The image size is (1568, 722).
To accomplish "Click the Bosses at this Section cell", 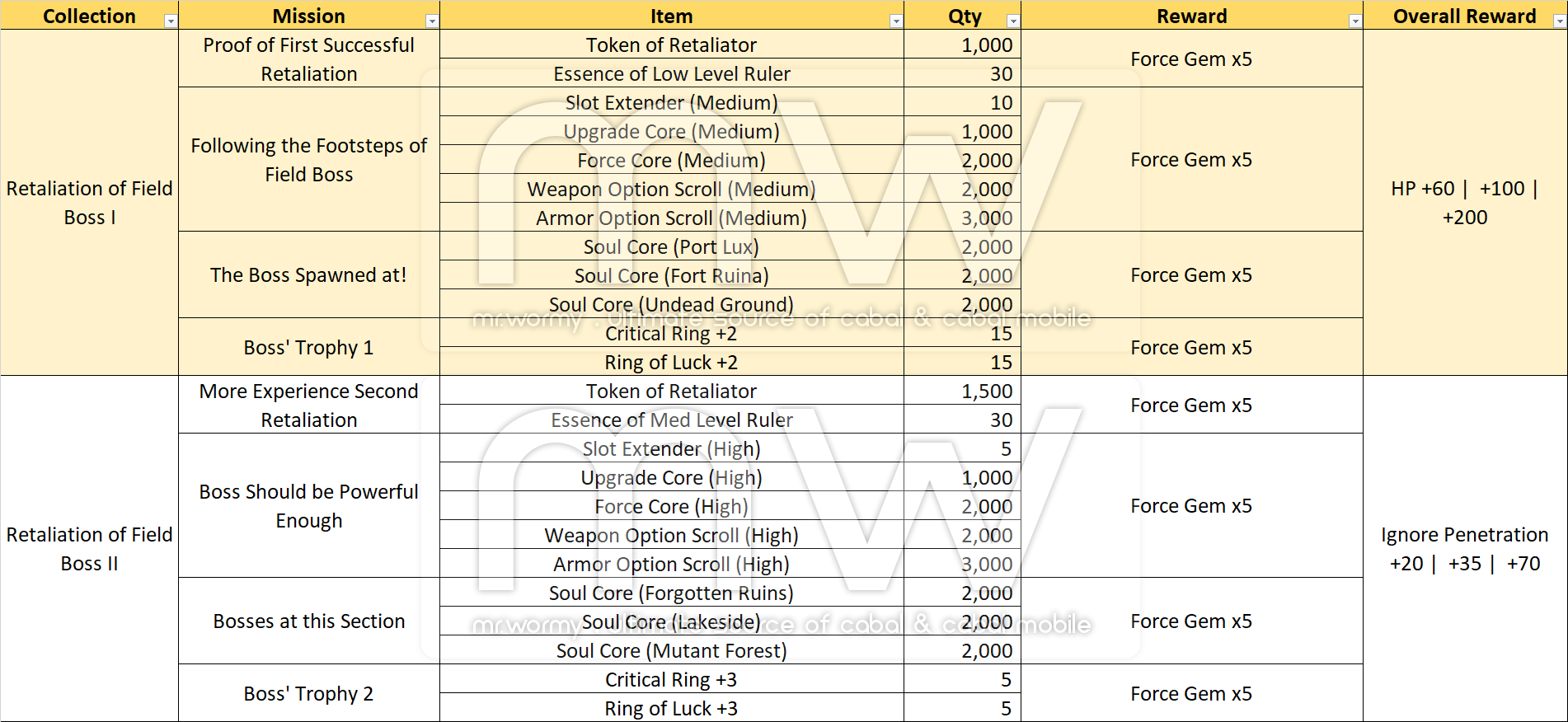I will (308, 621).
